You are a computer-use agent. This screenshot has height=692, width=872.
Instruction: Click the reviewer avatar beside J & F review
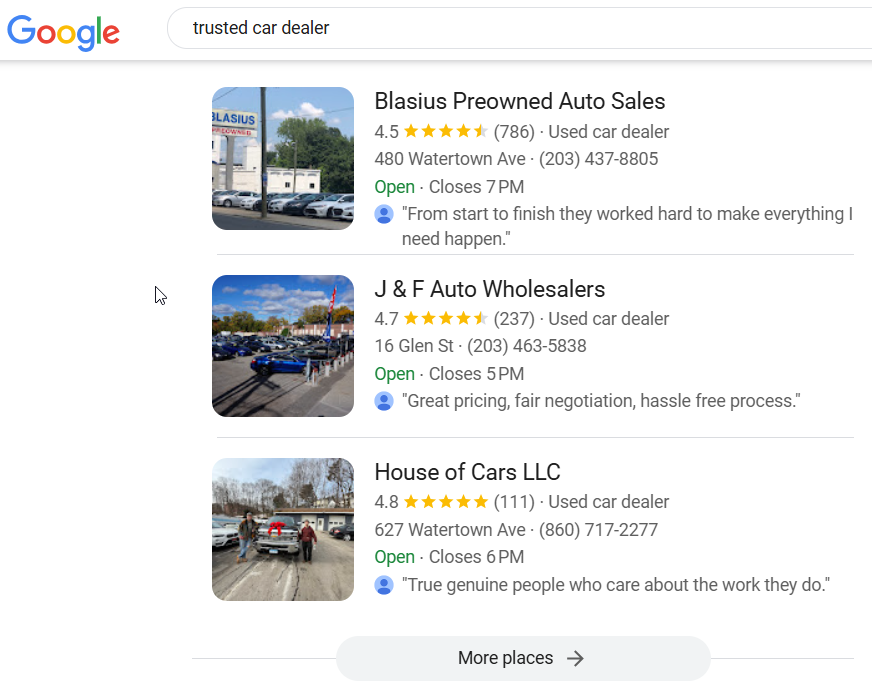click(x=383, y=401)
